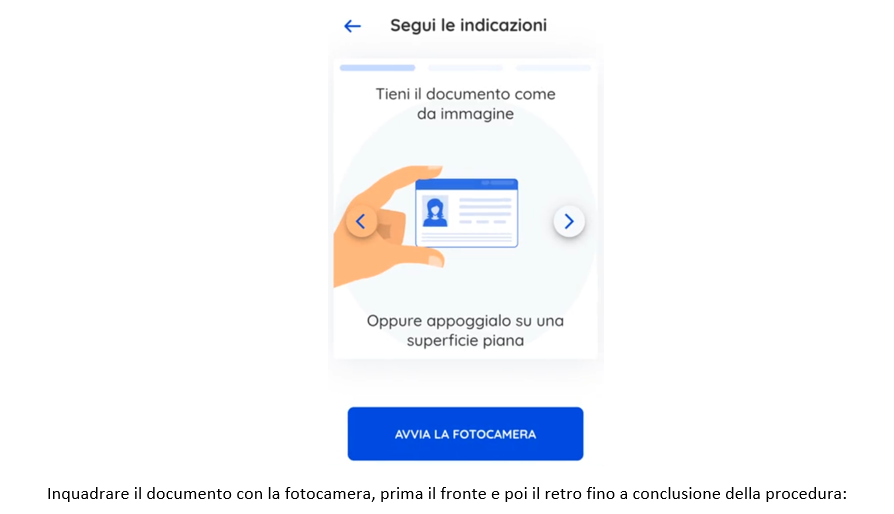Select 'Tieni il documento come da immagine' text

click(465, 104)
